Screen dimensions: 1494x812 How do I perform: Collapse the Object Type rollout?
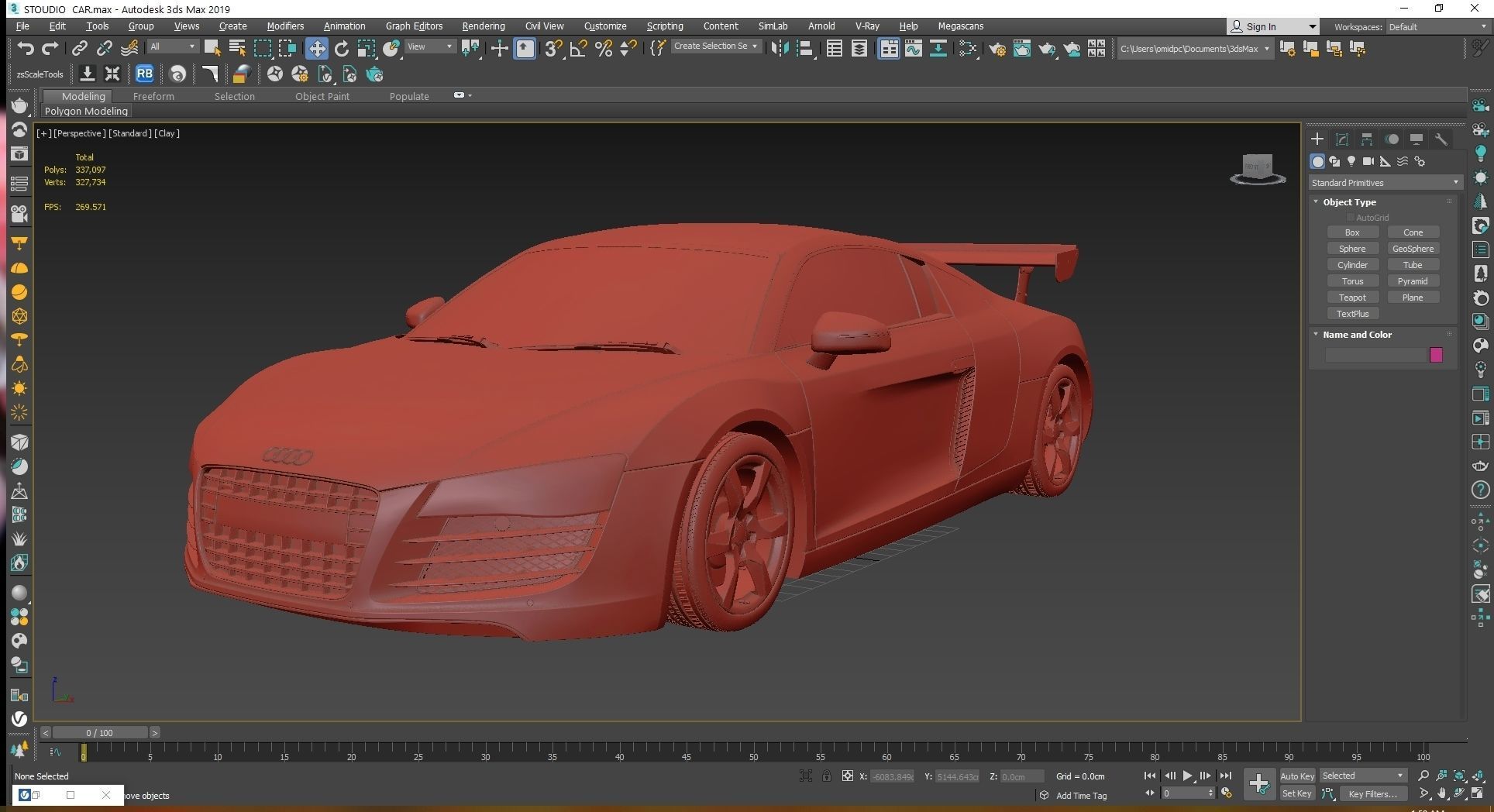click(x=1316, y=201)
